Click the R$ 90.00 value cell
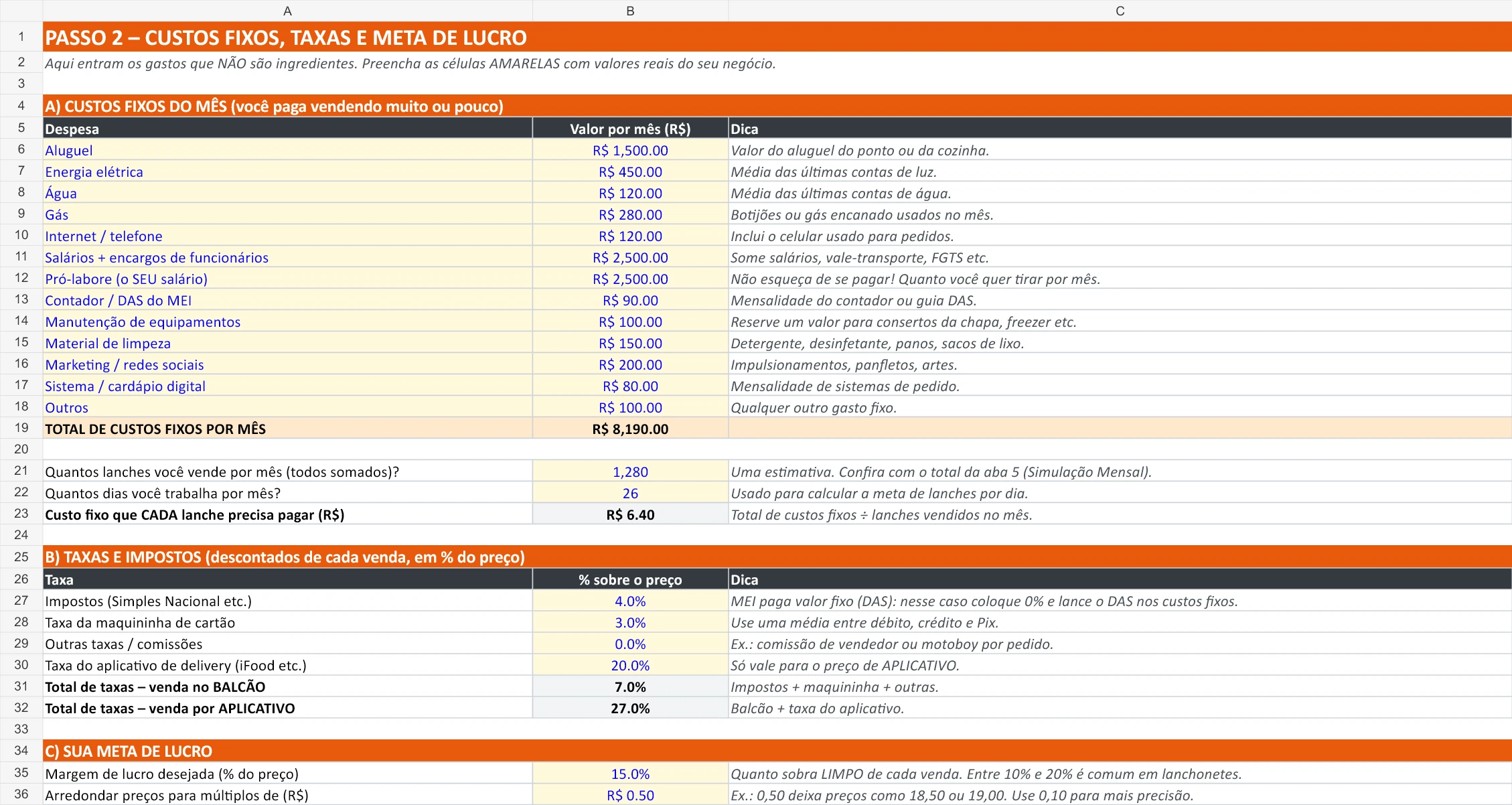 [x=630, y=300]
